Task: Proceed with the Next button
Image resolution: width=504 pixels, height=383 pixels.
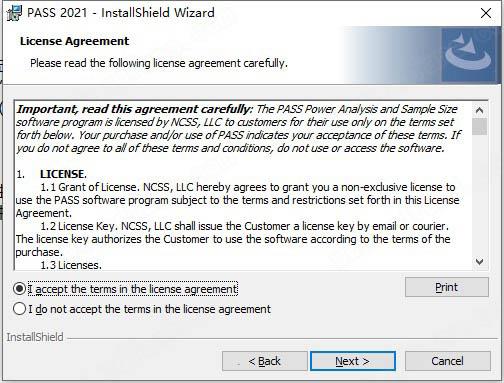Action: click(x=353, y=361)
